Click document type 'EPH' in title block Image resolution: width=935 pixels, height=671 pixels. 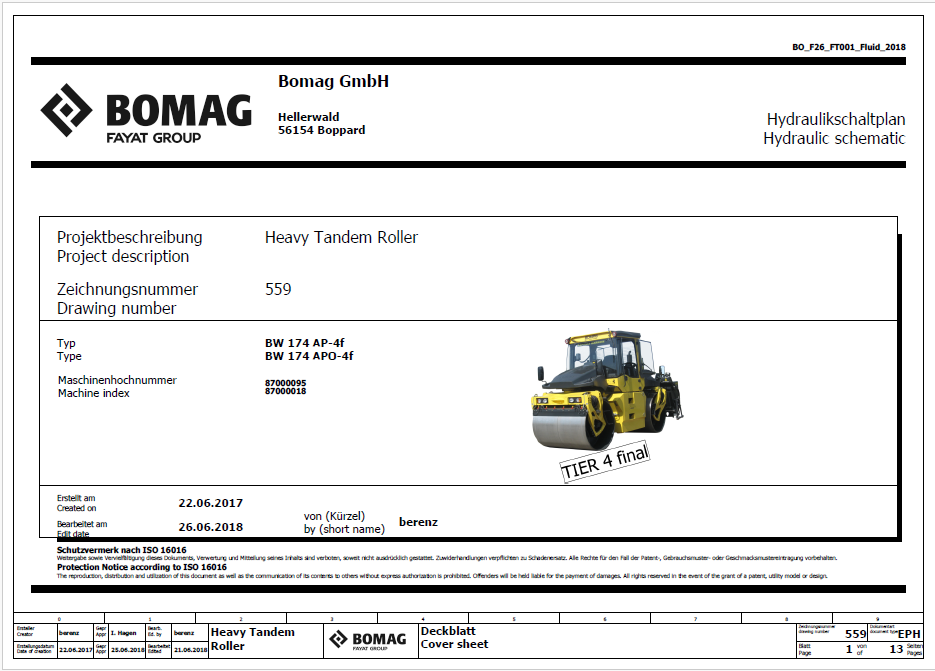pyautogui.click(x=909, y=634)
